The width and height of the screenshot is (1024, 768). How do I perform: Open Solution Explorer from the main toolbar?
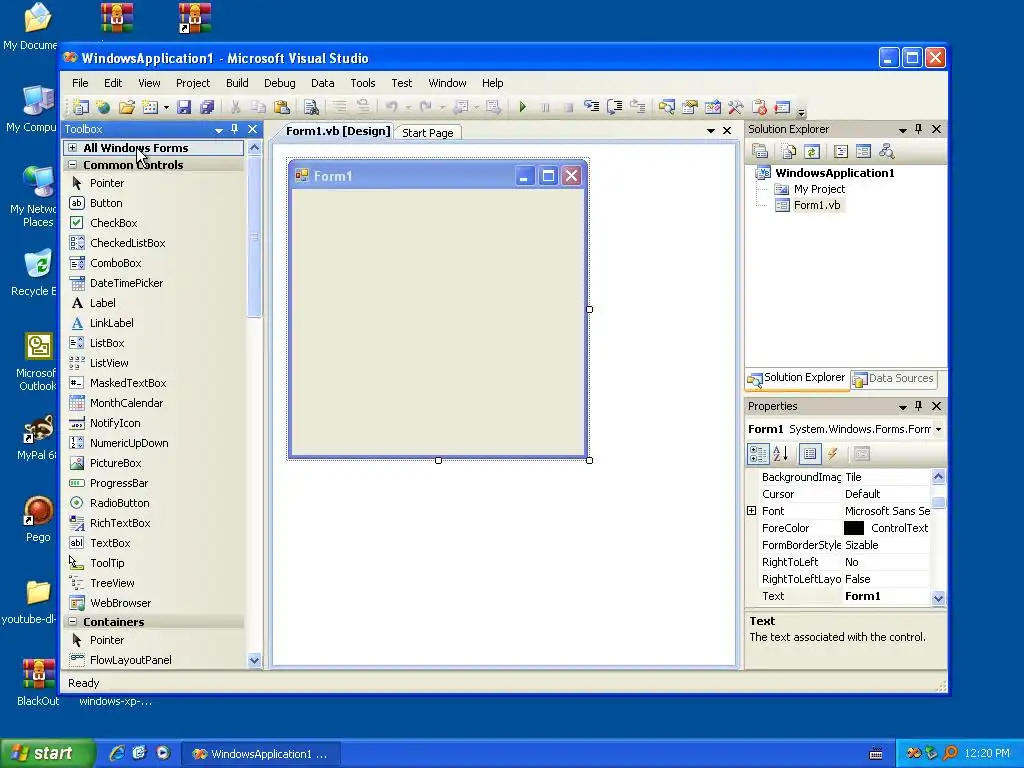point(666,107)
